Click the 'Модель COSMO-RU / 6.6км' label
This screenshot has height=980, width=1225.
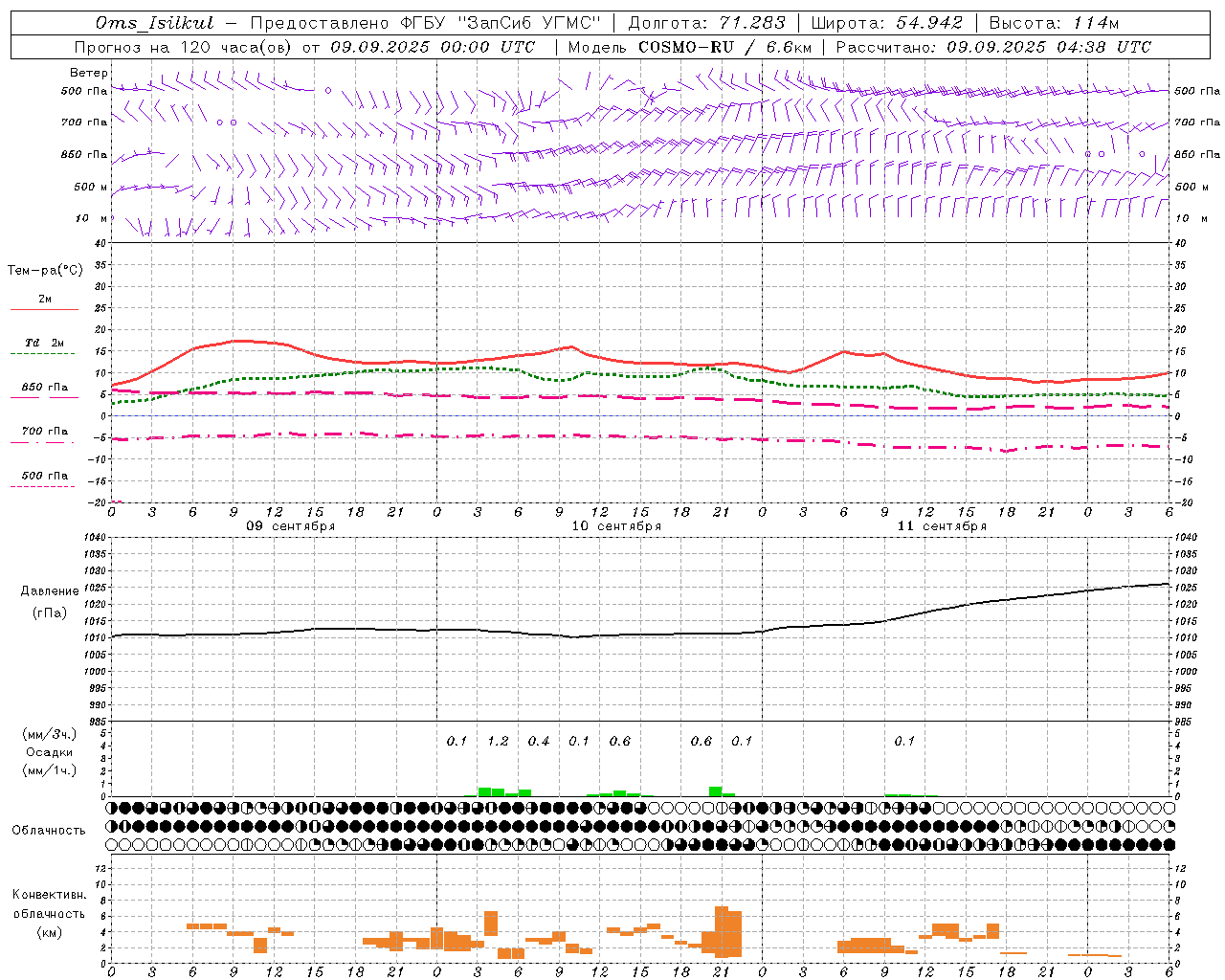click(x=690, y=47)
